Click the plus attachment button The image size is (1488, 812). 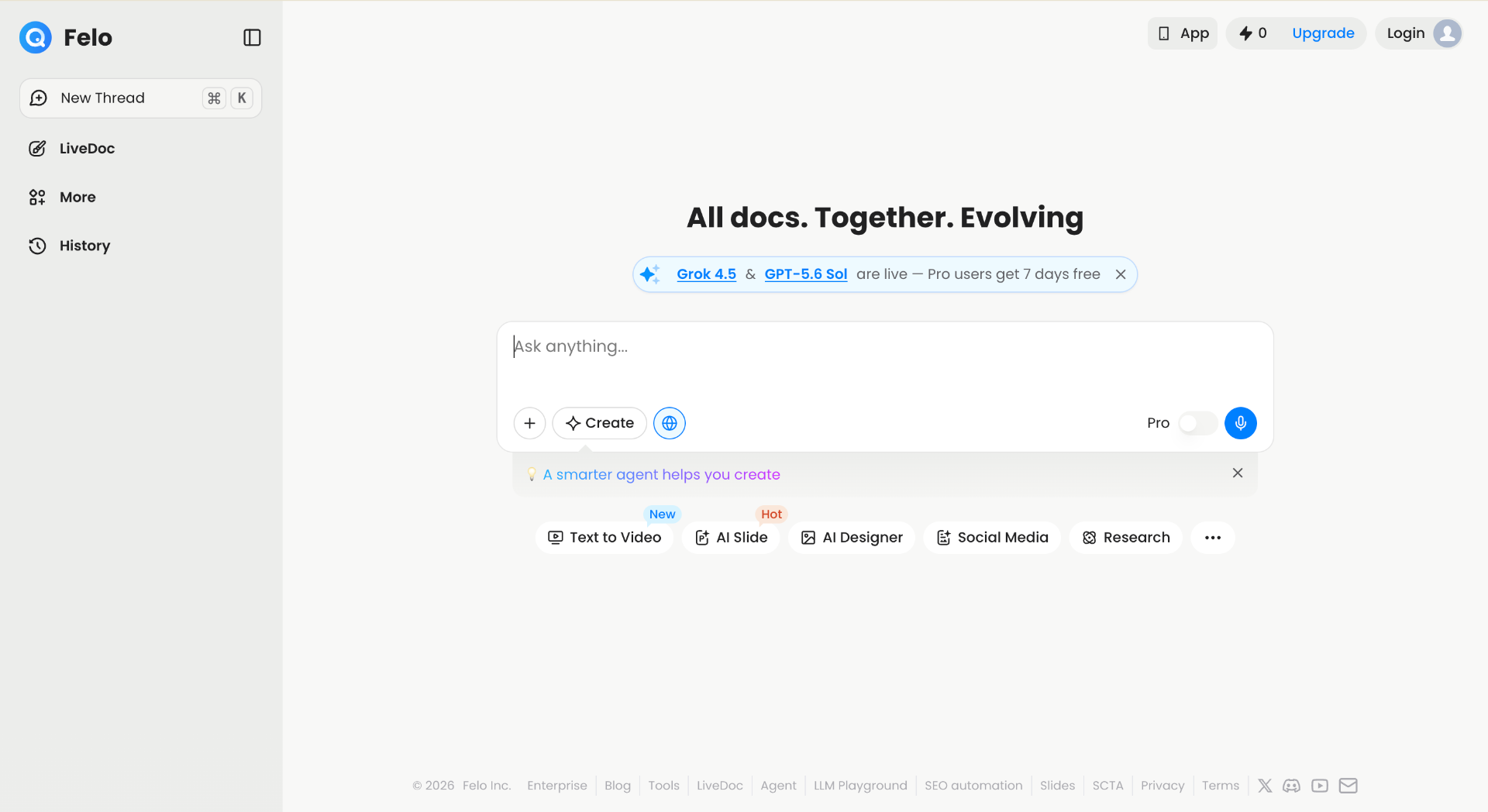pyautogui.click(x=530, y=423)
